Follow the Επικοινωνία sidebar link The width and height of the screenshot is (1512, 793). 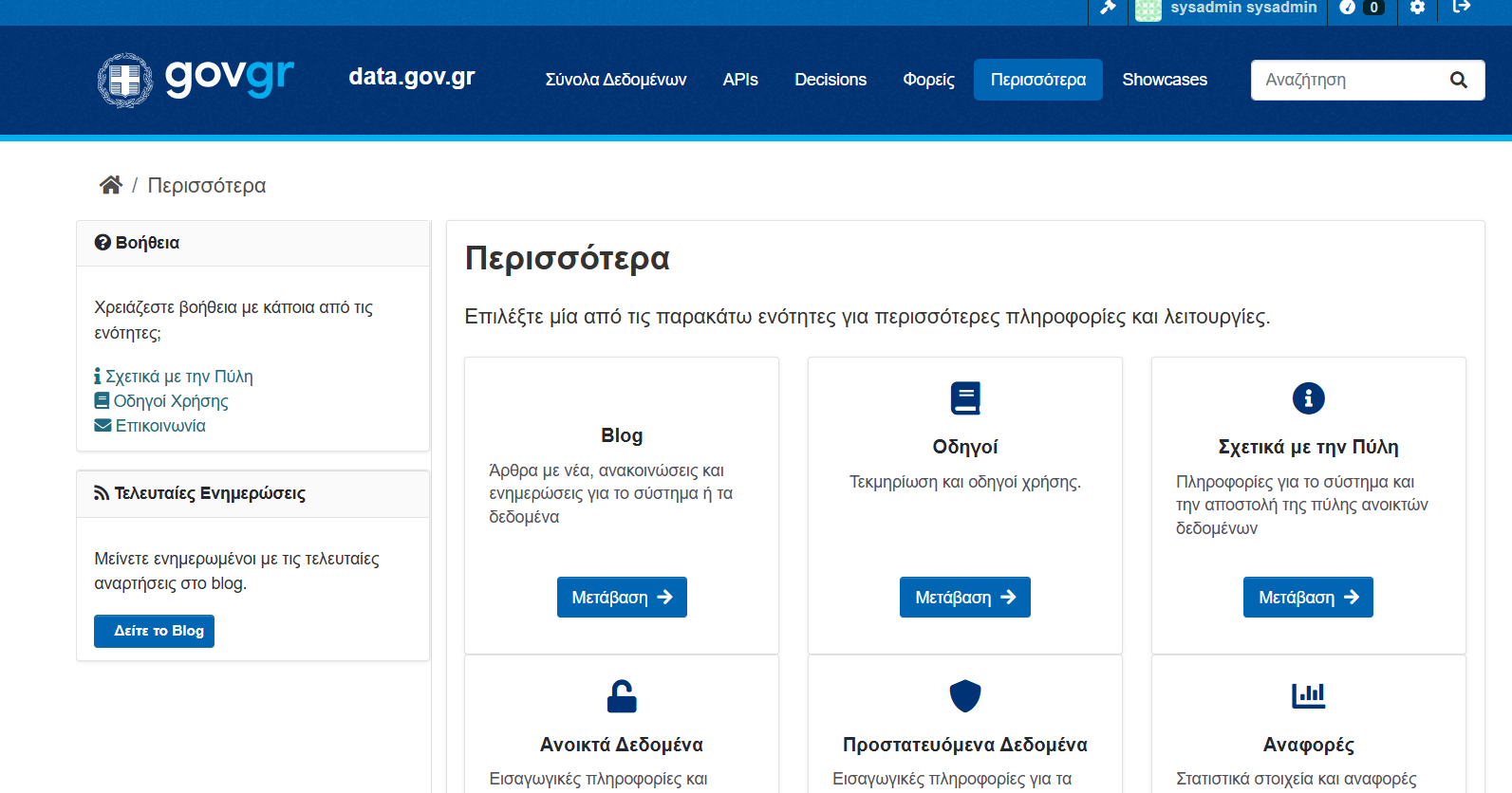[160, 426]
